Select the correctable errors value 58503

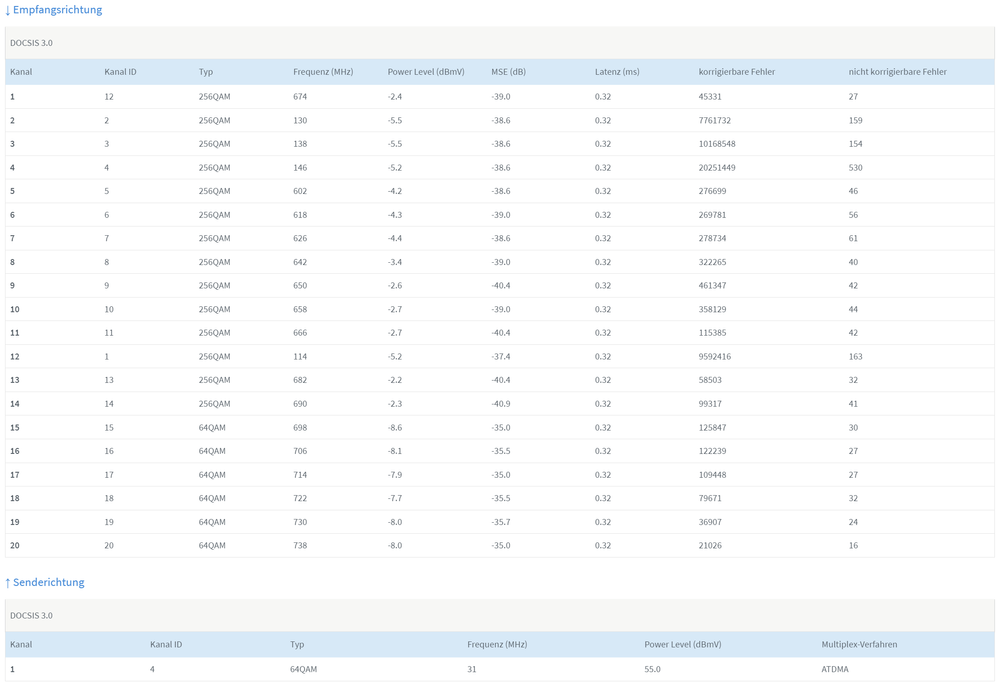710,381
